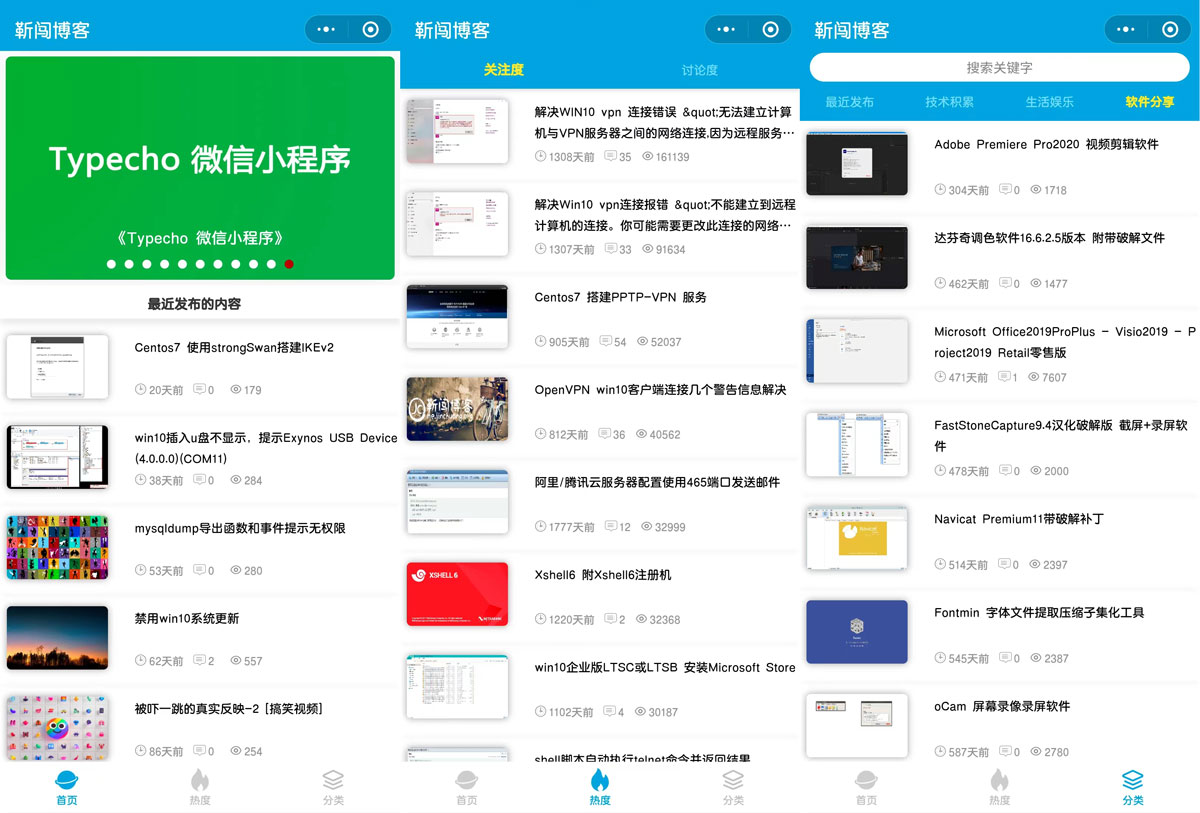This screenshot has height=813, width=1200.
Task: Tap the 分类 layers icon on the 关注度 screen
Action: [x=733, y=780]
